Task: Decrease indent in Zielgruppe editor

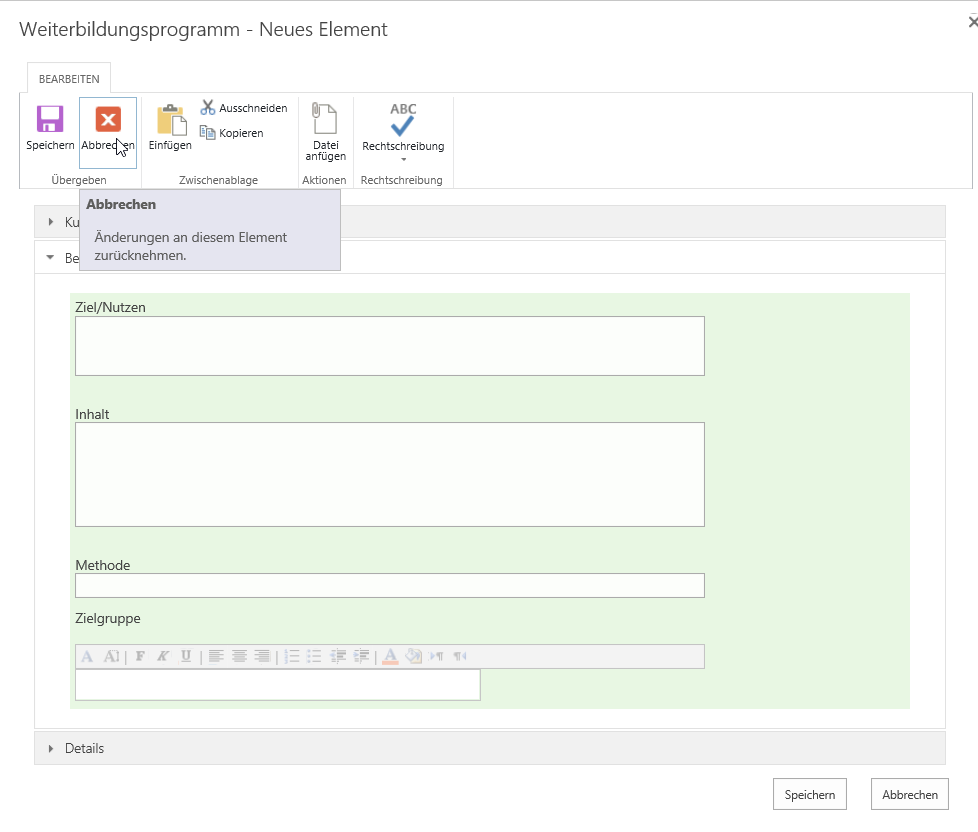Action: coord(338,656)
